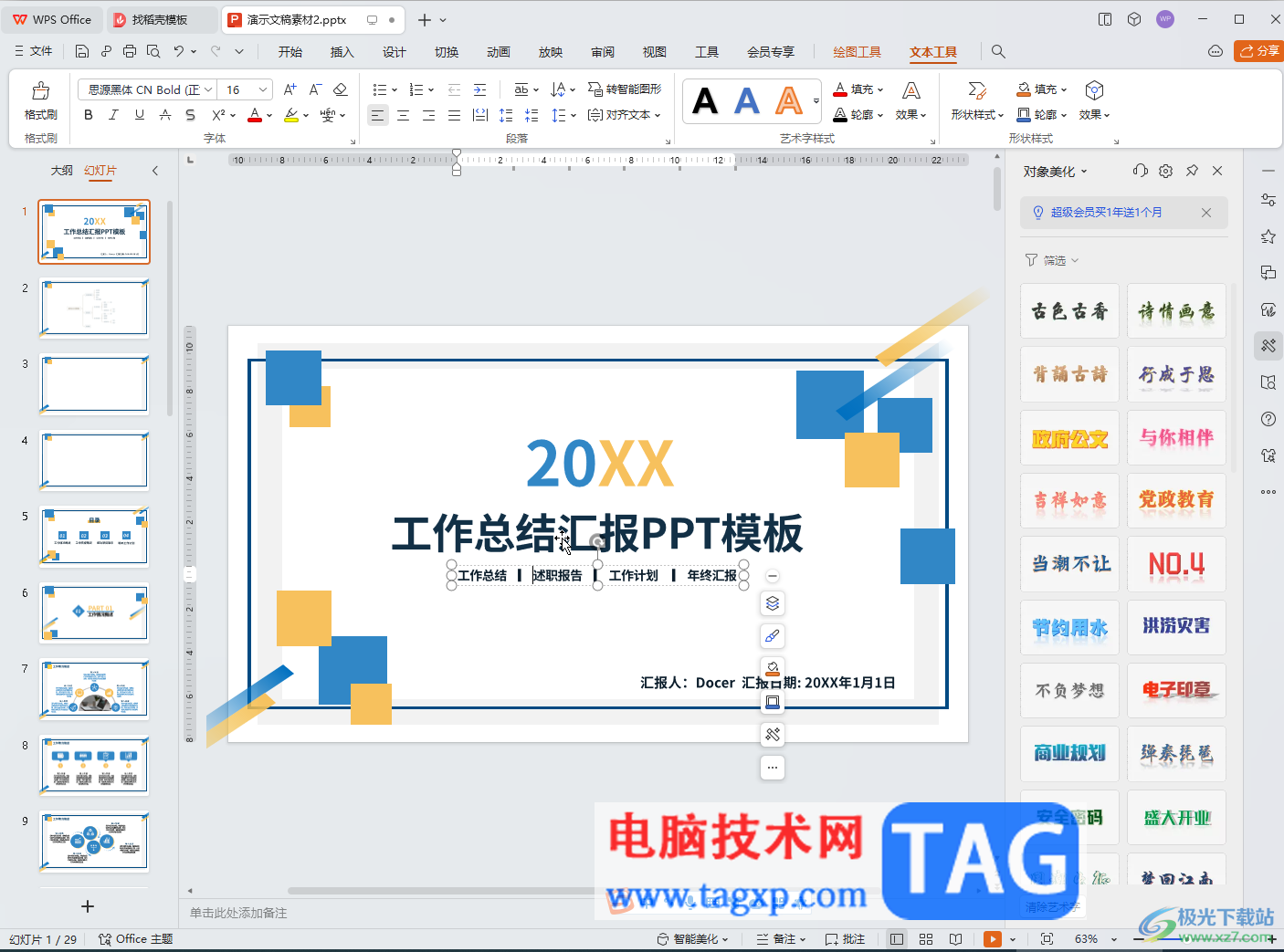Clear formatting with eraser icon

tap(341, 89)
